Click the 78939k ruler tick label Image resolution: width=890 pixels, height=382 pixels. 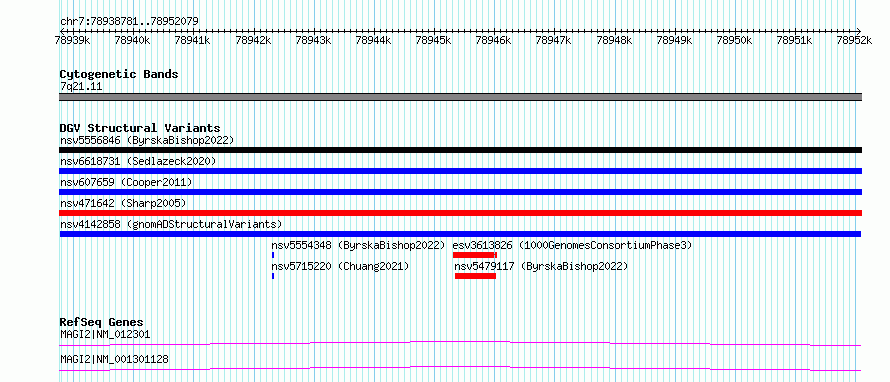pyautogui.click(x=72, y=40)
